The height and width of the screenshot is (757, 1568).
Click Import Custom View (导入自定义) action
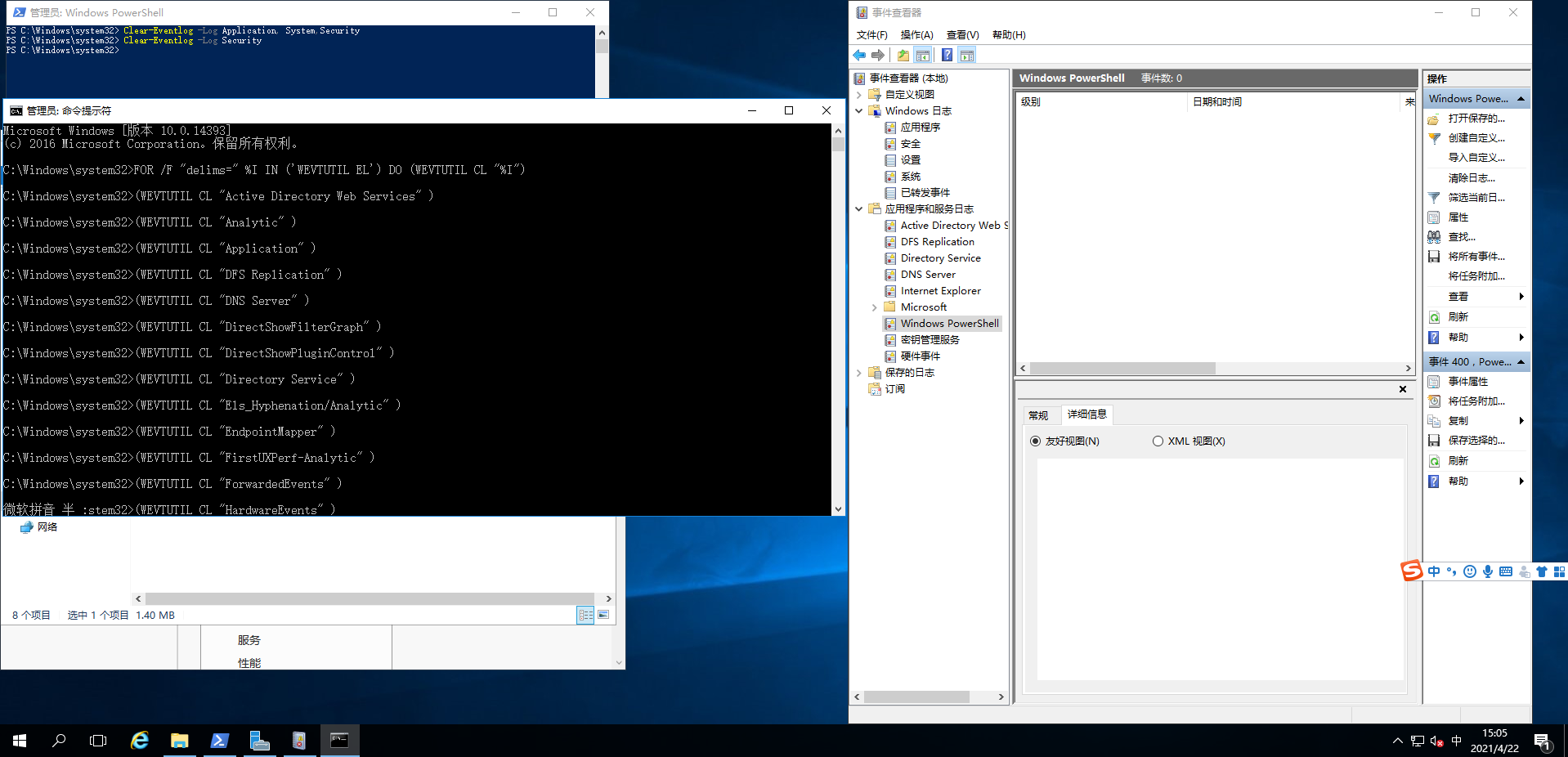click(1476, 158)
